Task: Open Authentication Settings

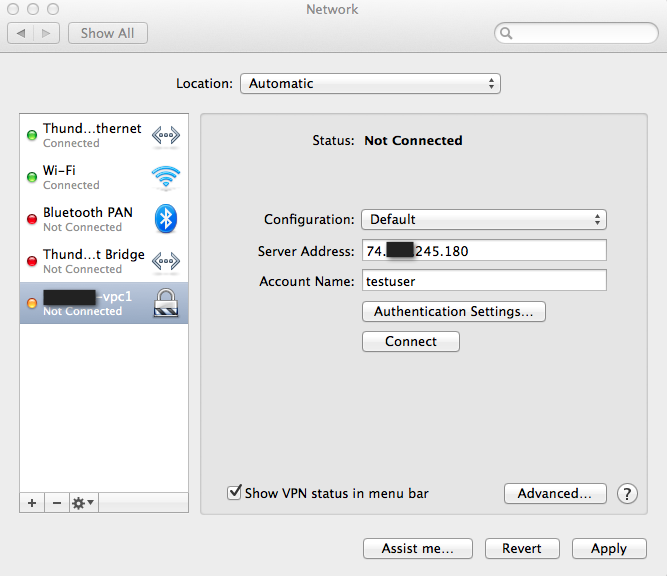Action: pos(453,312)
